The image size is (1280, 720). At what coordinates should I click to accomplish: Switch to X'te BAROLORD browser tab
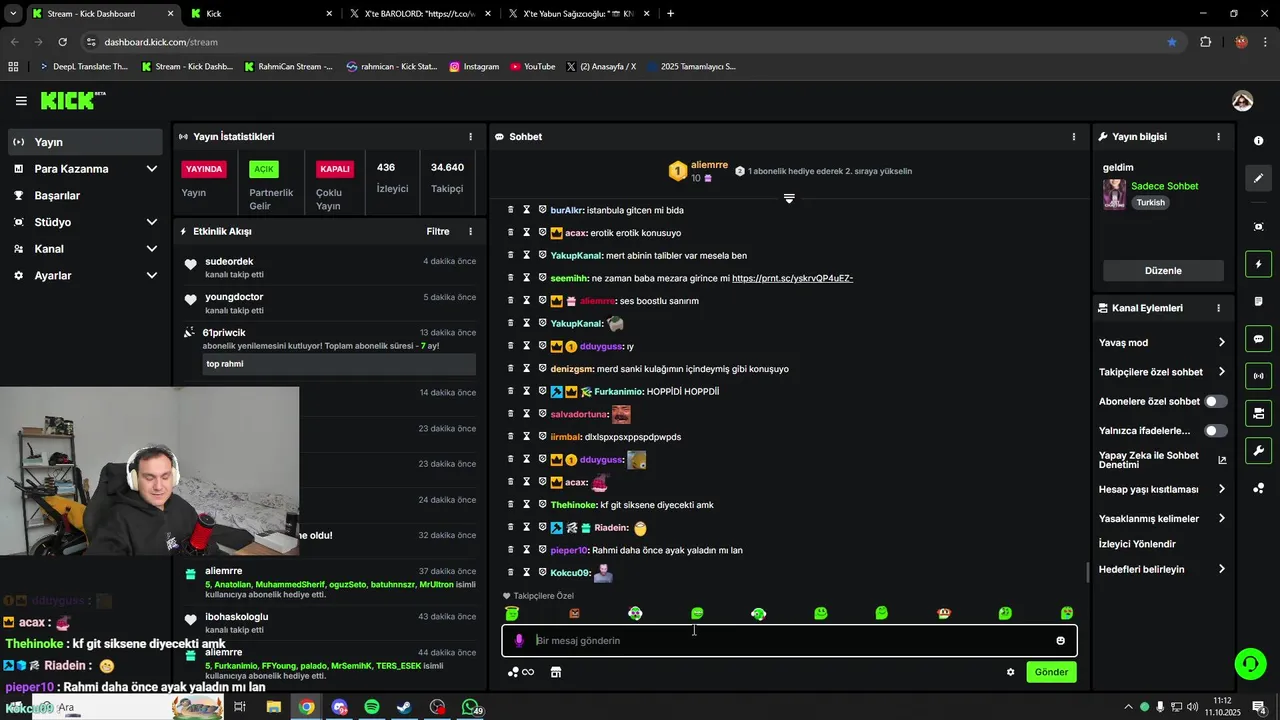point(420,14)
